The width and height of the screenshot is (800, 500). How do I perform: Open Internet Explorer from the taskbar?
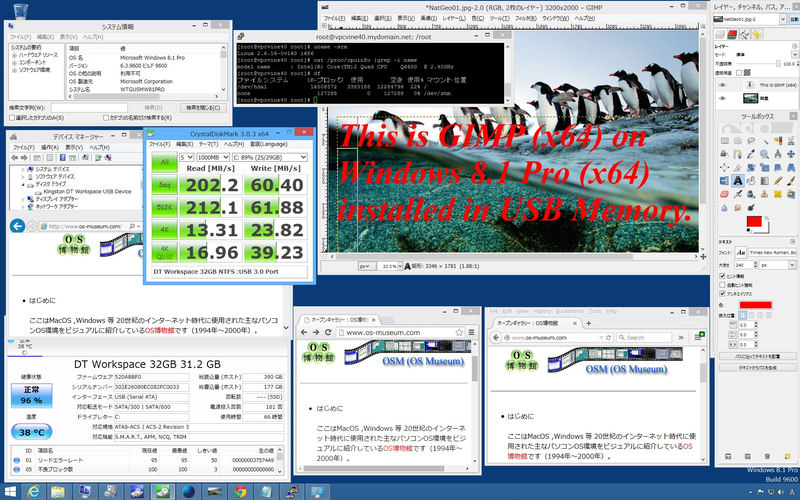(34, 492)
